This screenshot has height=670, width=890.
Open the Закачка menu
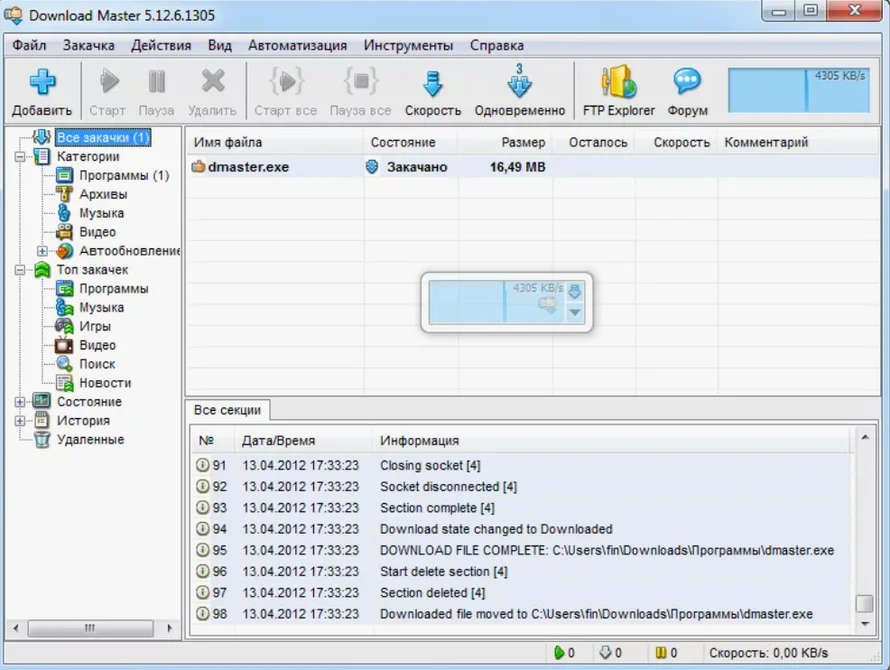[x=89, y=45]
